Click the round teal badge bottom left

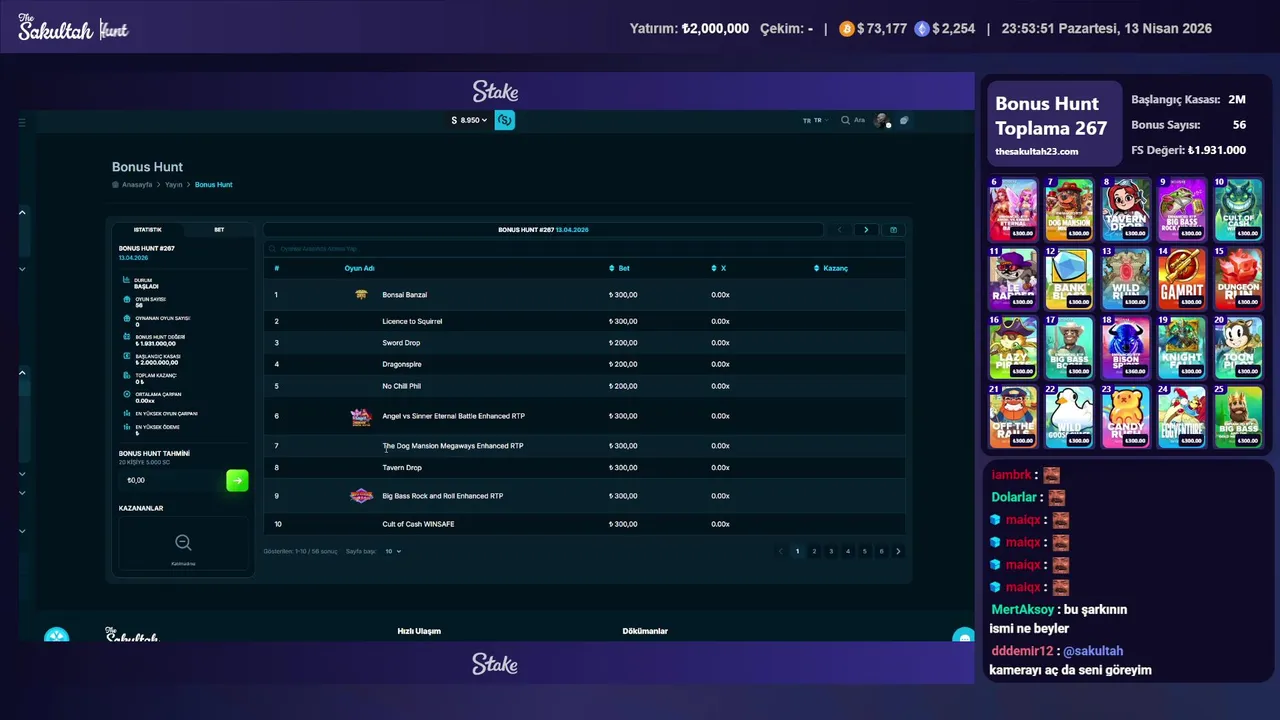click(57, 635)
